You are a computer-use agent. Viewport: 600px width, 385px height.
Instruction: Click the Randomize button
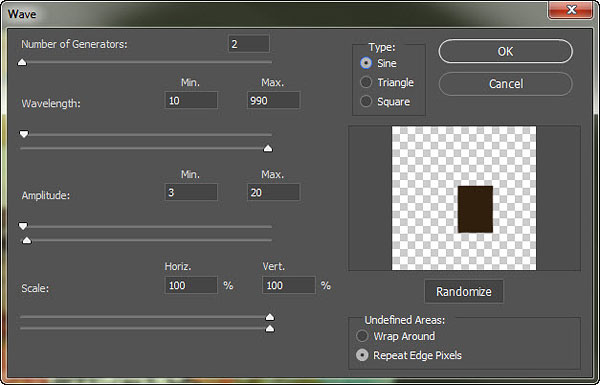[x=464, y=292]
